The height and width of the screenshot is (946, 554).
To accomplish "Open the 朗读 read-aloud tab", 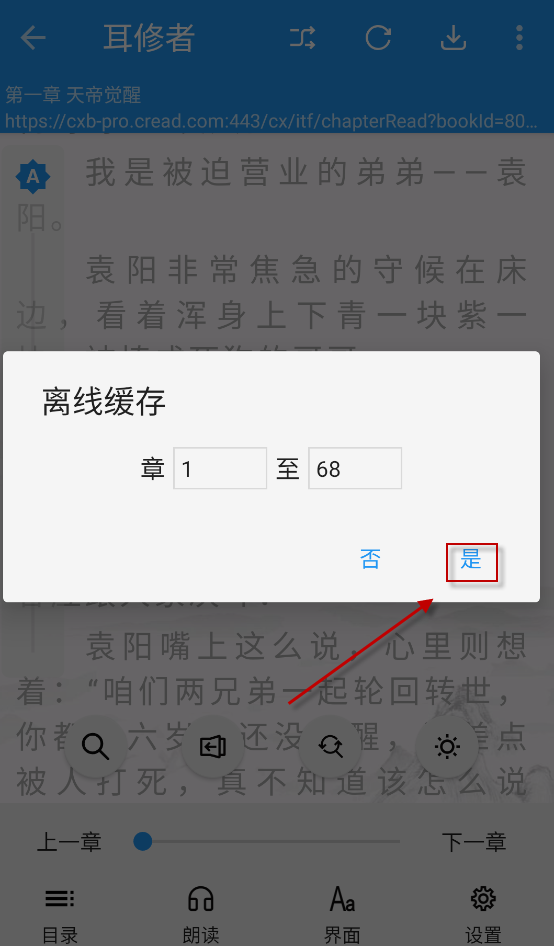I will click(x=201, y=914).
